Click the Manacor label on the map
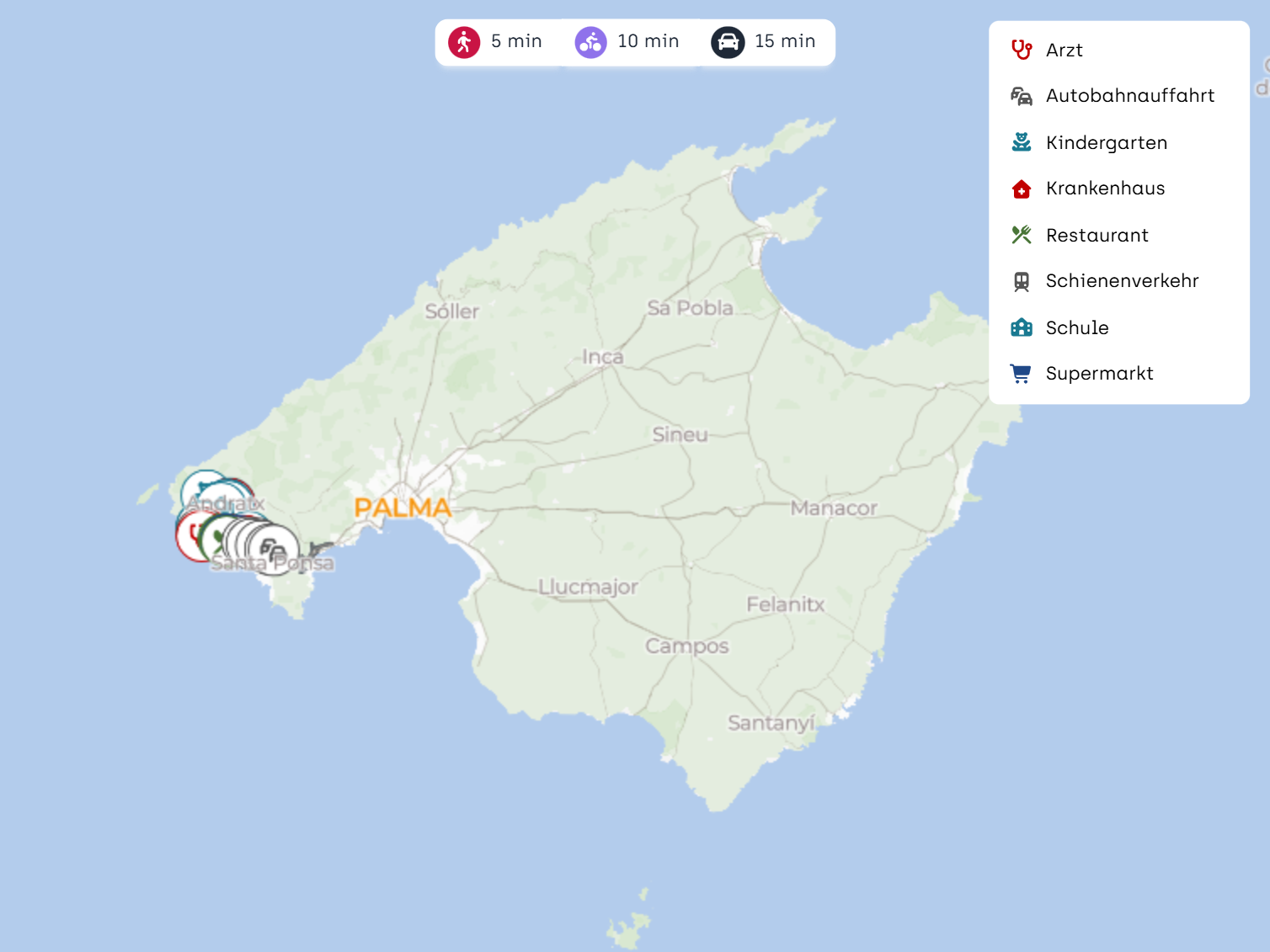Viewport: 1270px width, 952px height. (x=833, y=508)
